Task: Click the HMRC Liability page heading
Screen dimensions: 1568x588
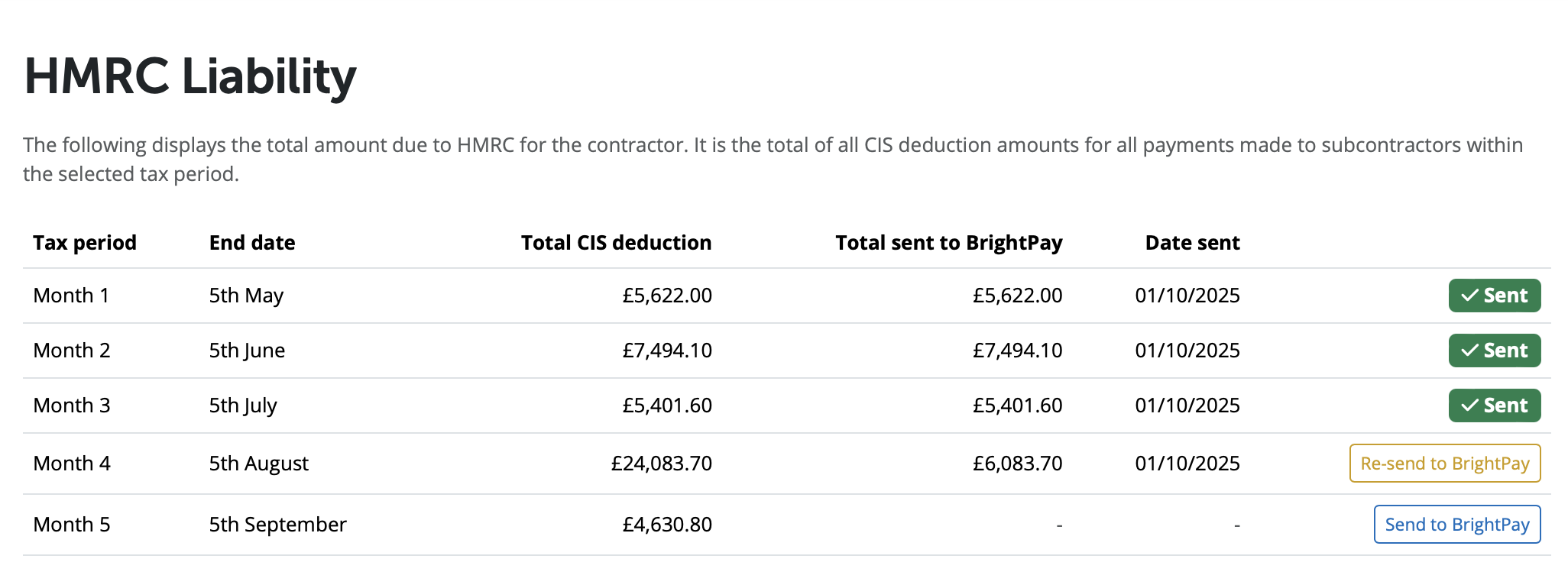Action: point(190,76)
